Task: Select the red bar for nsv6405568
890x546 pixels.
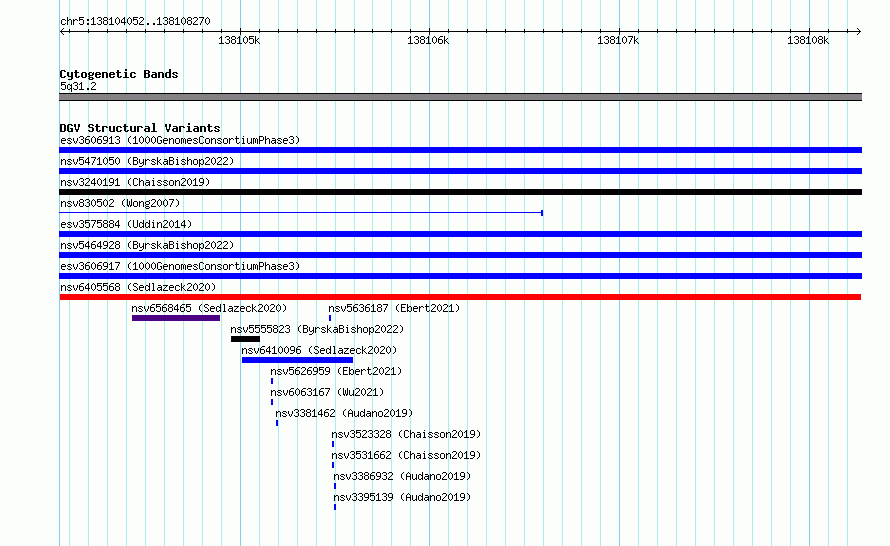Action: 460,297
